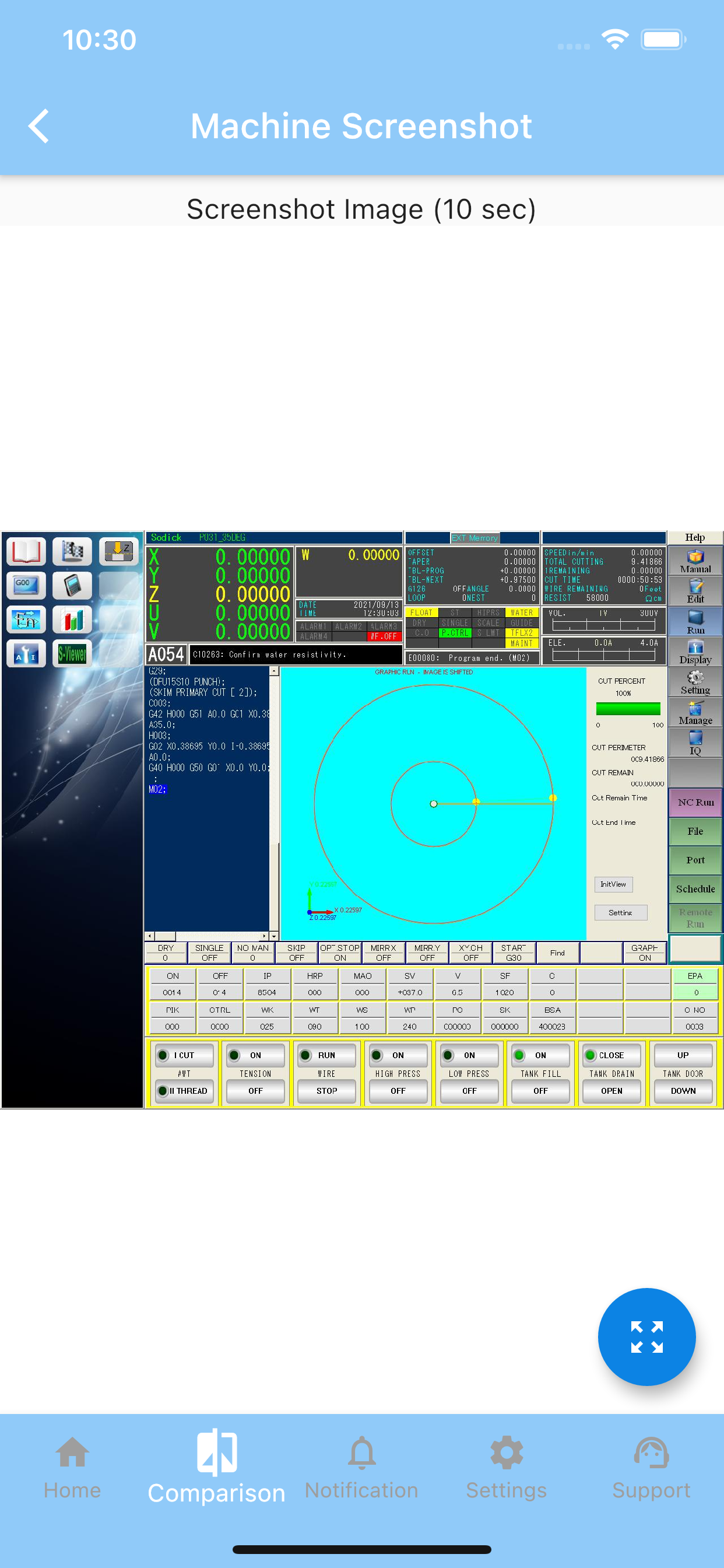Go back using the header arrow
724x1568 pixels.
click(x=39, y=126)
